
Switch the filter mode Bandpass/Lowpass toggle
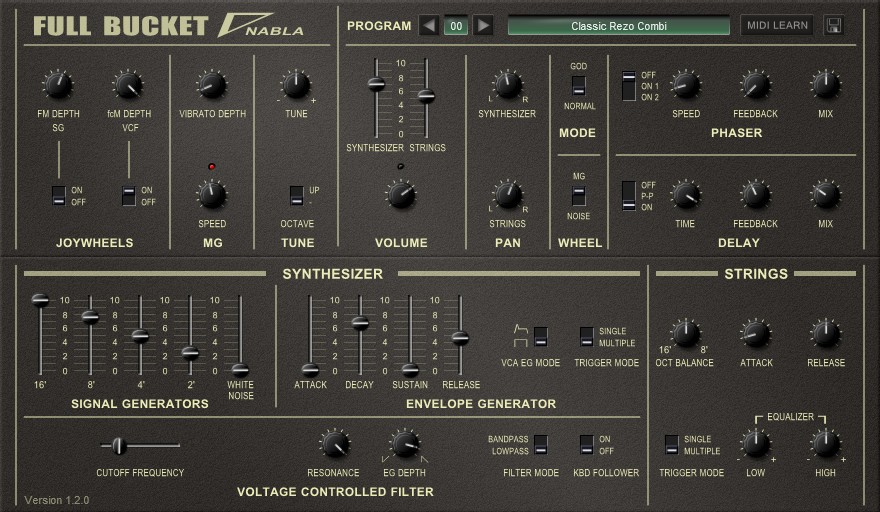pyautogui.click(x=540, y=444)
